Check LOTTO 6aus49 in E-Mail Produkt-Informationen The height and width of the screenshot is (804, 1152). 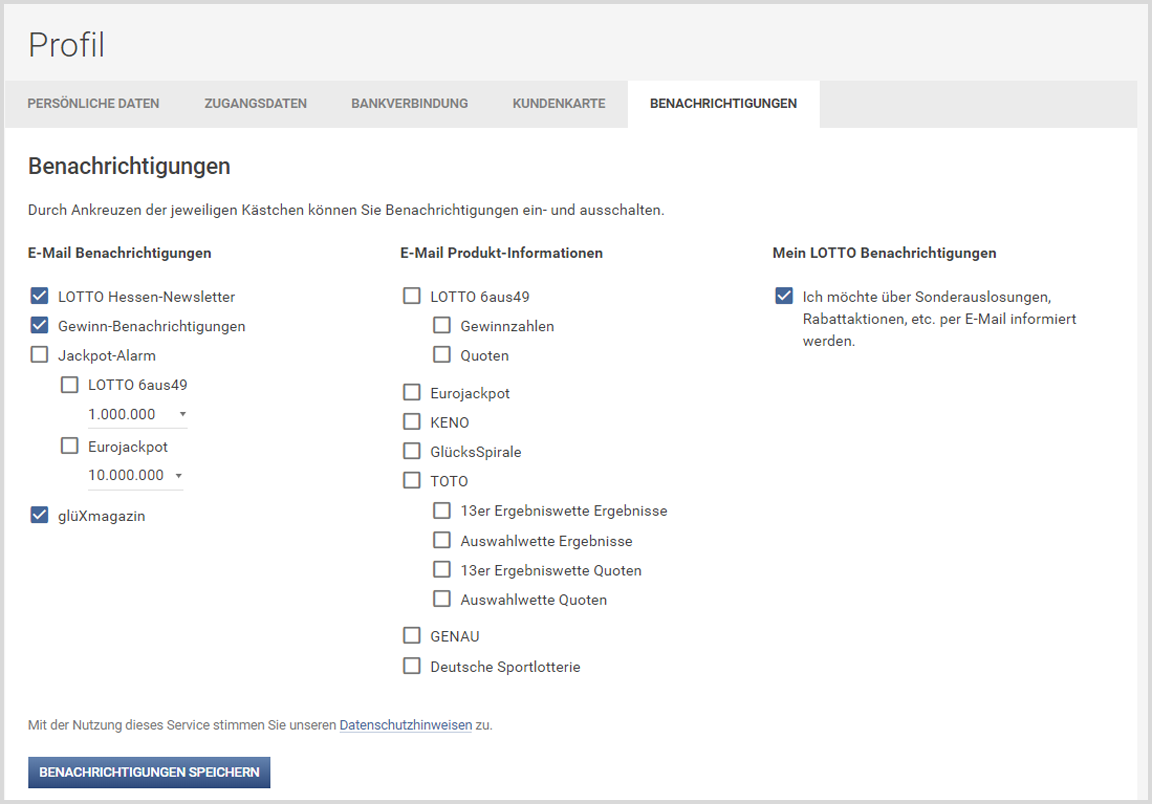pyautogui.click(x=412, y=295)
